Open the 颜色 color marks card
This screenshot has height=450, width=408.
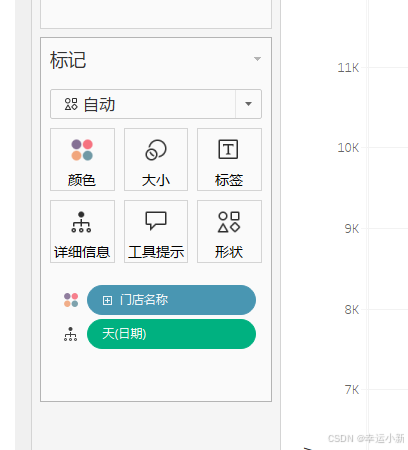point(82,159)
